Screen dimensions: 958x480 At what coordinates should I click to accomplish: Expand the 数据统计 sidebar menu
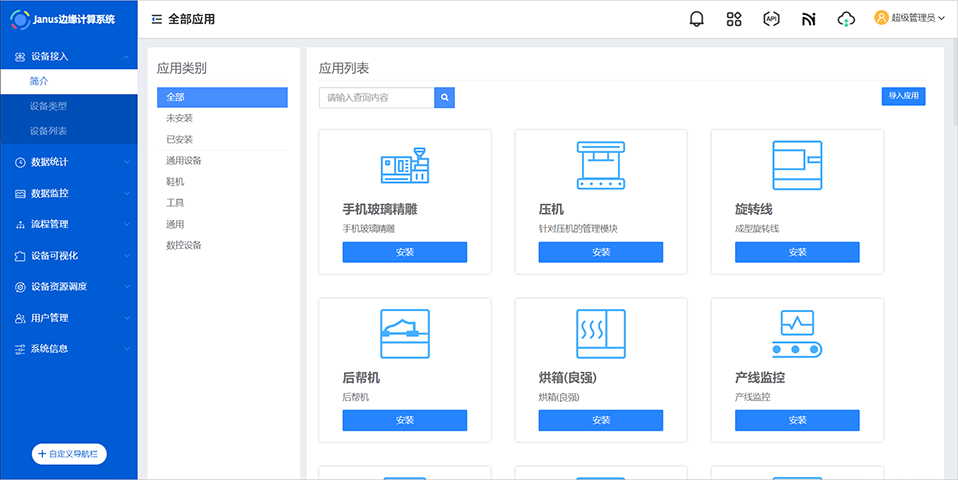[x=66, y=162]
